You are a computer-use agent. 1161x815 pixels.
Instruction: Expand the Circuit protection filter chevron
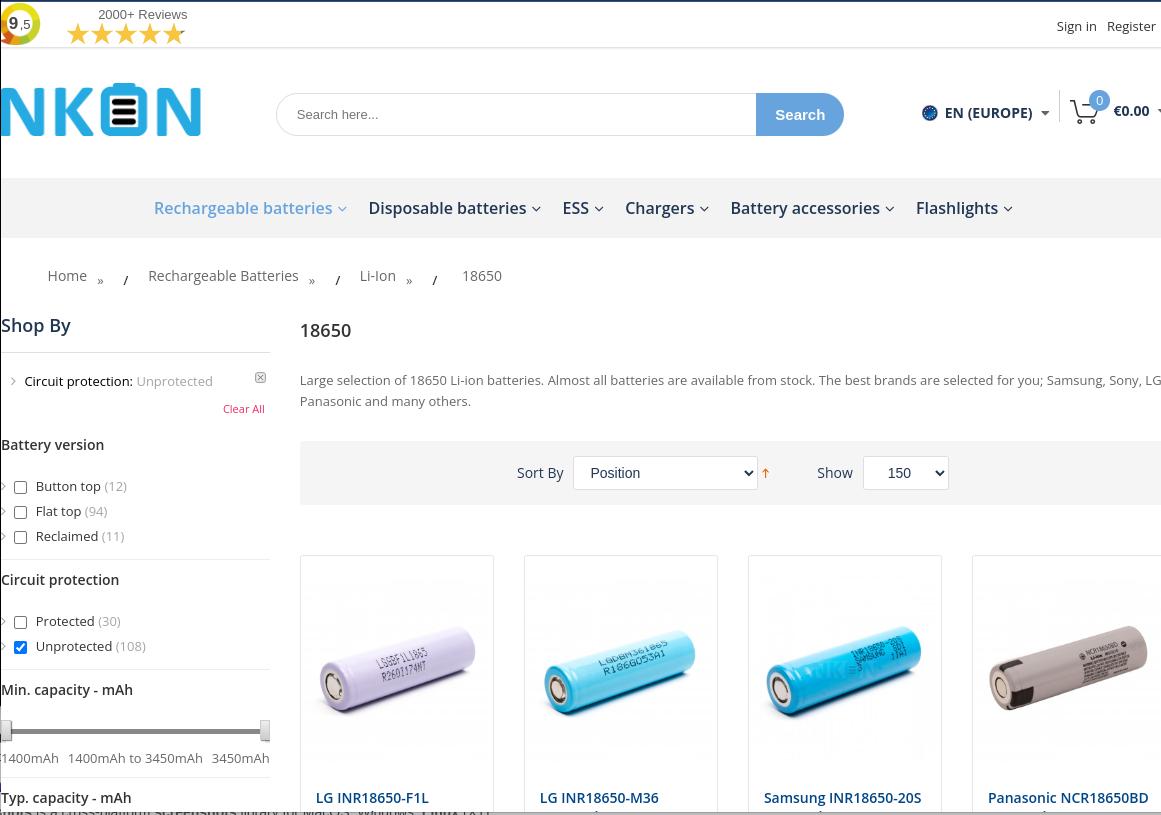click(13, 381)
